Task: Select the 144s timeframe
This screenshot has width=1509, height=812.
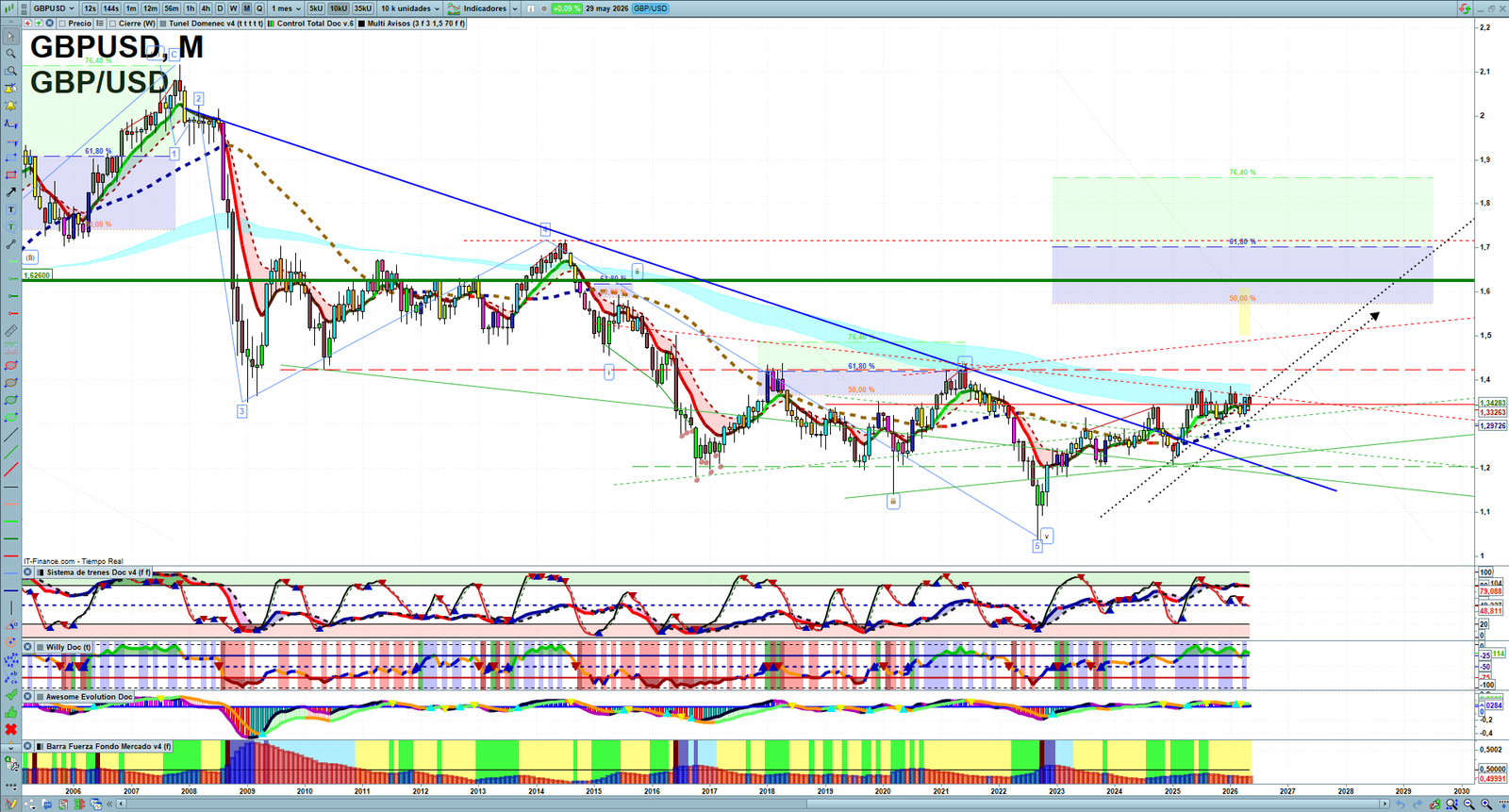Action: (111, 8)
